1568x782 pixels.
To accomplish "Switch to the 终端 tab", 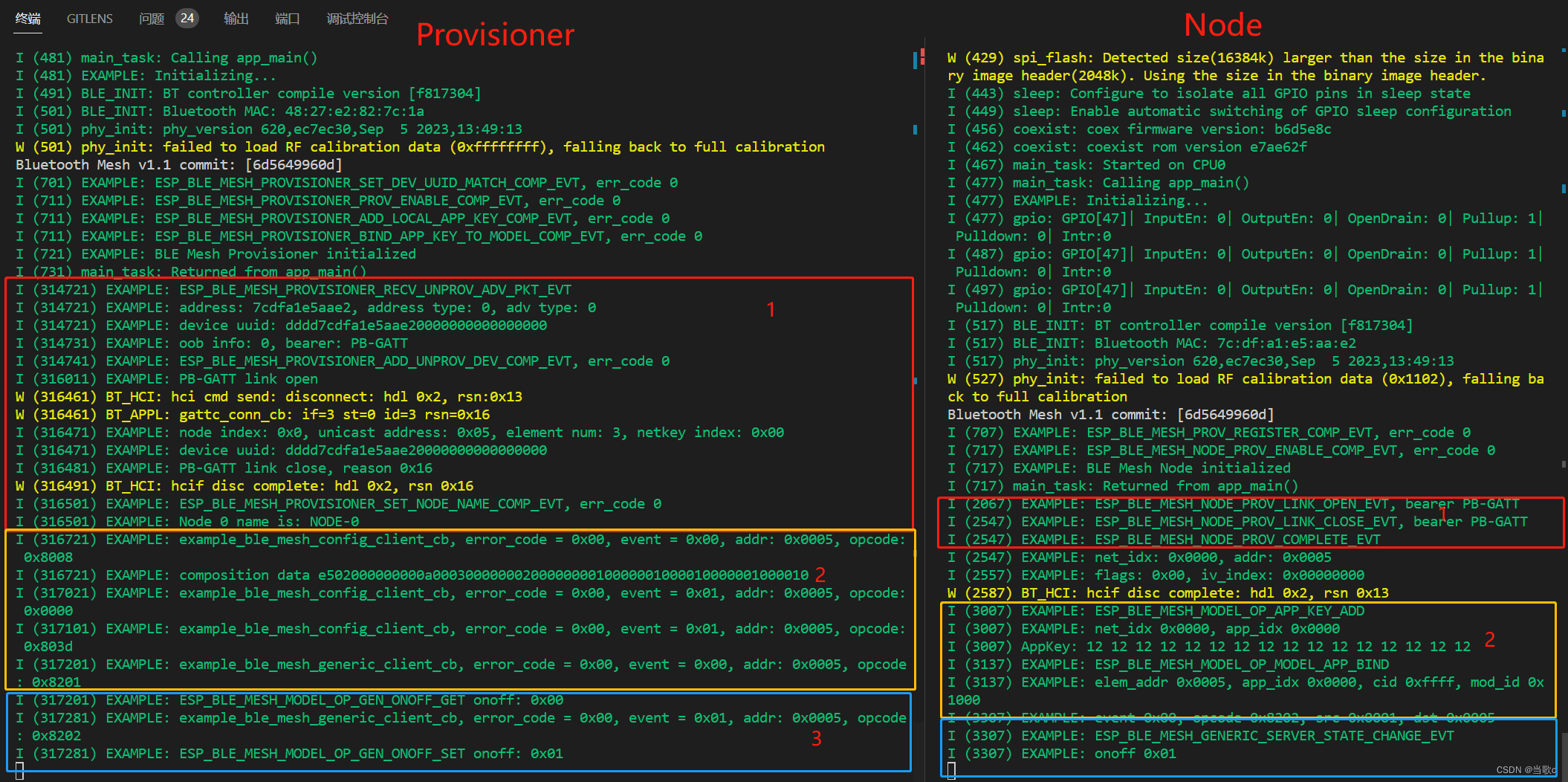I will pyautogui.click(x=28, y=19).
